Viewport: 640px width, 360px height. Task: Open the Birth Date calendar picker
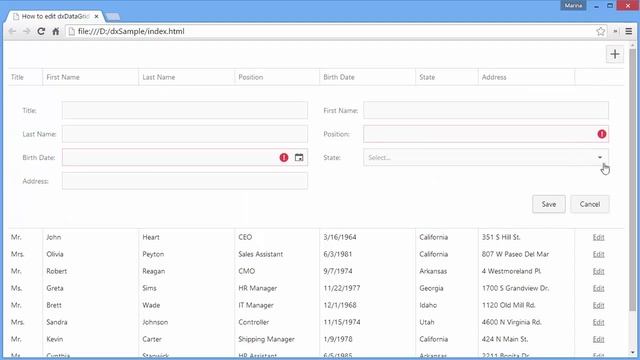tap(299, 158)
